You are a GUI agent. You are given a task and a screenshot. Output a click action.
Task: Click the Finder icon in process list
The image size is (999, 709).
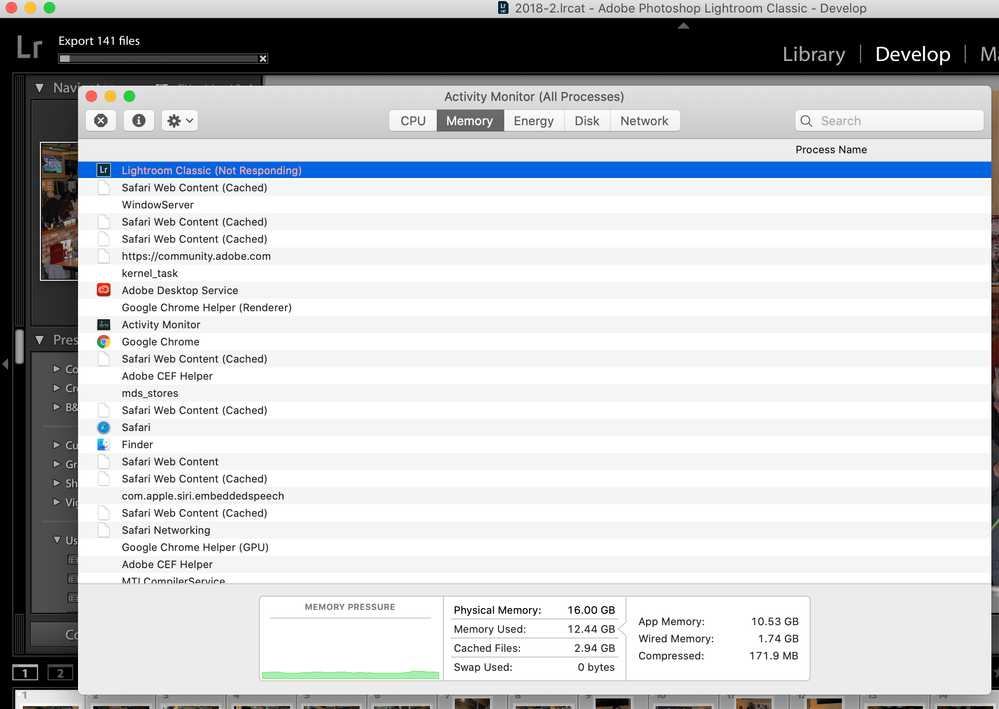pos(103,445)
